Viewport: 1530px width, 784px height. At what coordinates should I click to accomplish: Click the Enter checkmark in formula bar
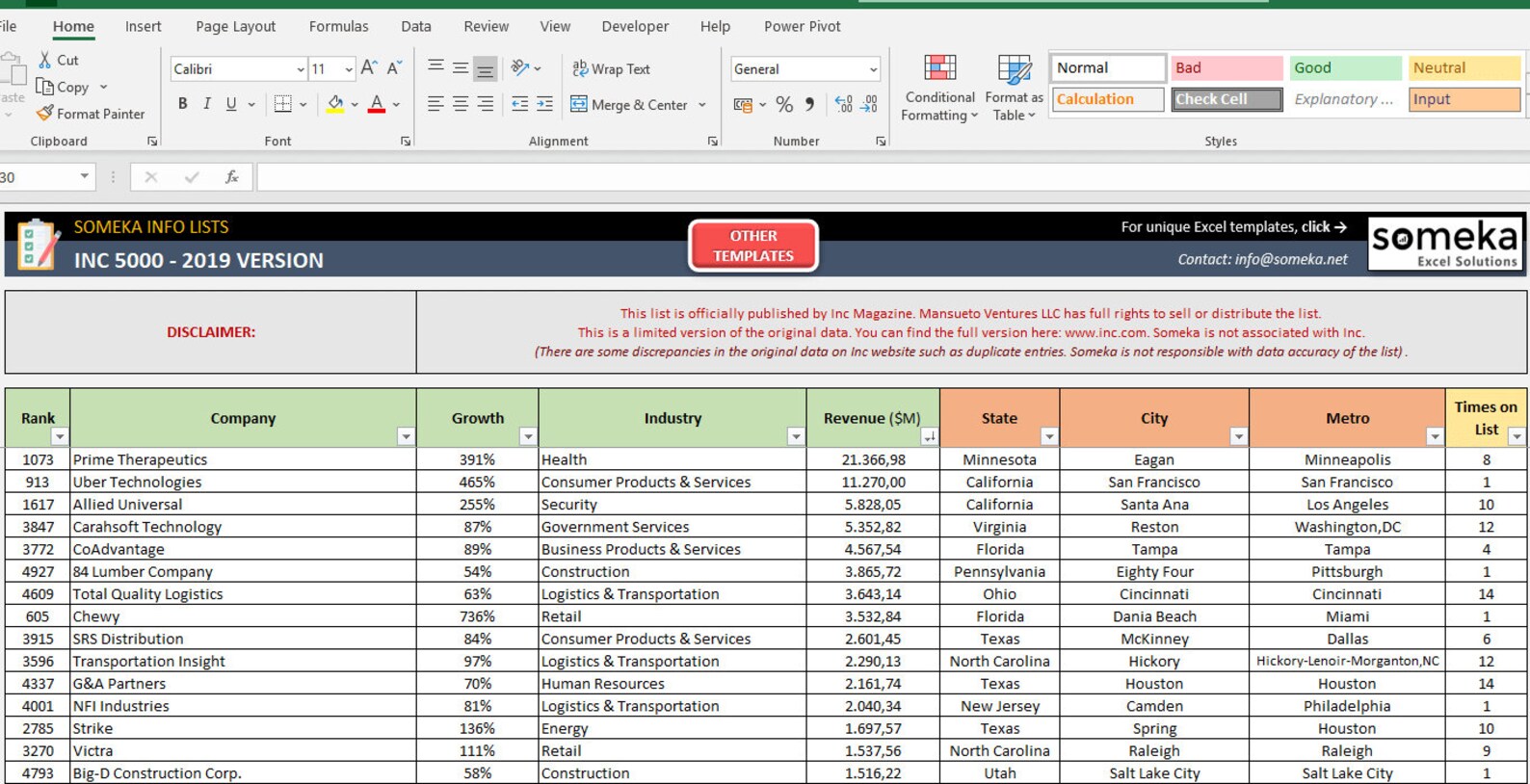[192, 177]
